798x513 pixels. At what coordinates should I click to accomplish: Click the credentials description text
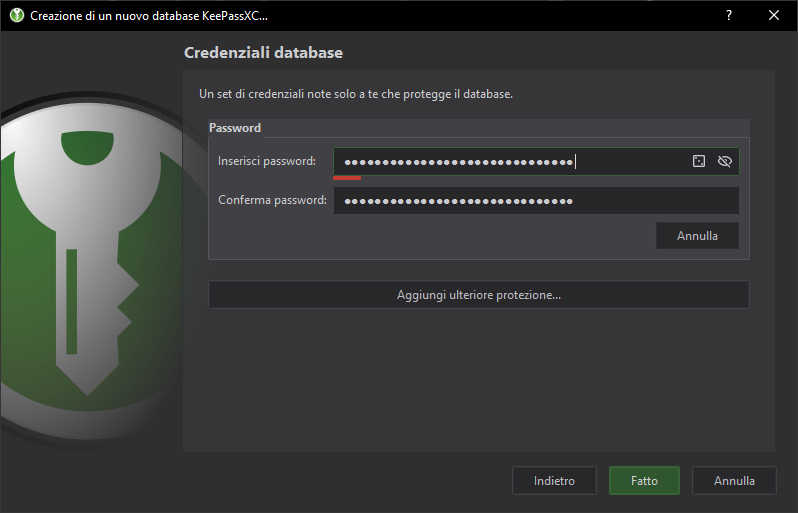tap(356, 94)
